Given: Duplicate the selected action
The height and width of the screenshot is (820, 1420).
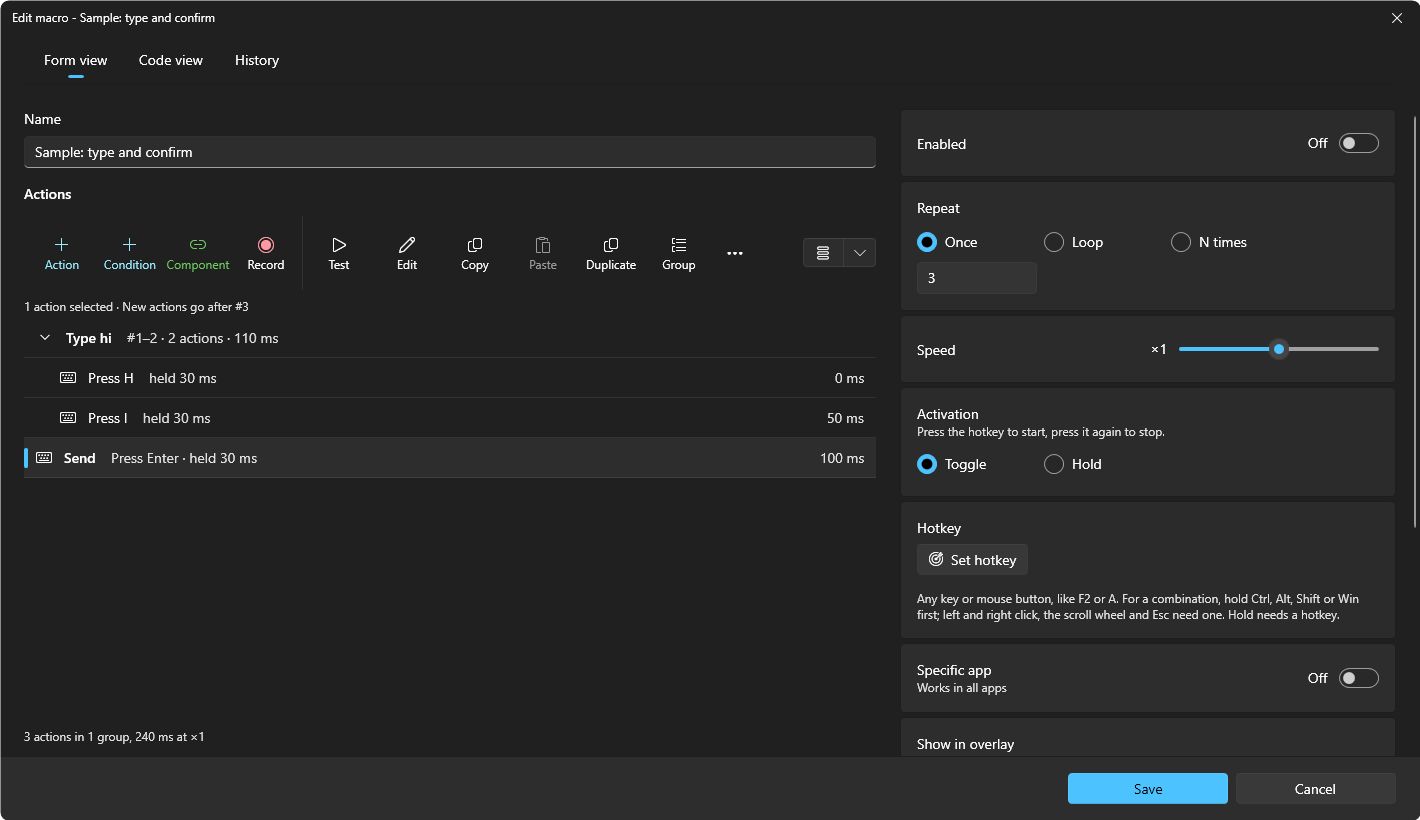Looking at the screenshot, I should pyautogui.click(x=611, y=253).
